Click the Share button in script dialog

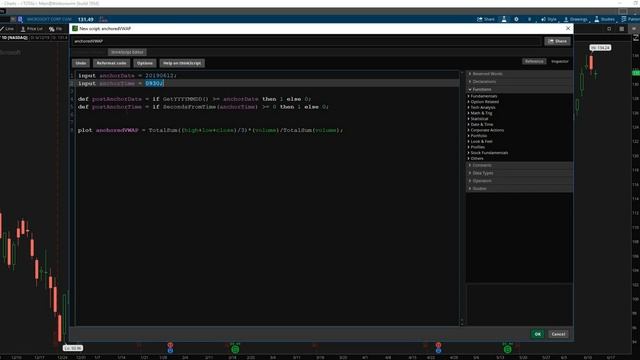pyautogui.click(x=557, y=41)
